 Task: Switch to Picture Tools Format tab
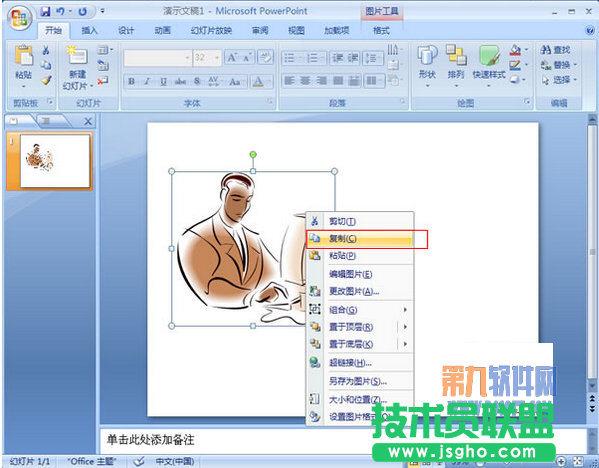tap(381, 31)
